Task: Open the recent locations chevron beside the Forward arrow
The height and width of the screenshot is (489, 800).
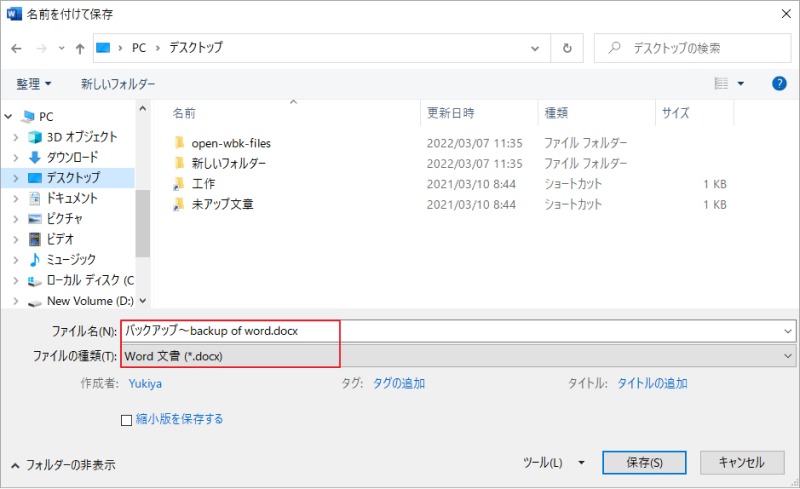Action: [x=62, y=48]
